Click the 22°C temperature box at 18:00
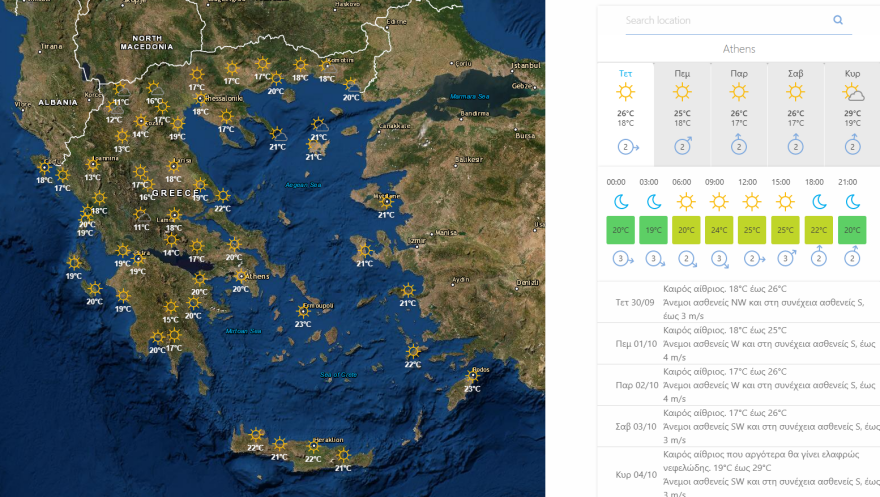 [x=818, y=230]
